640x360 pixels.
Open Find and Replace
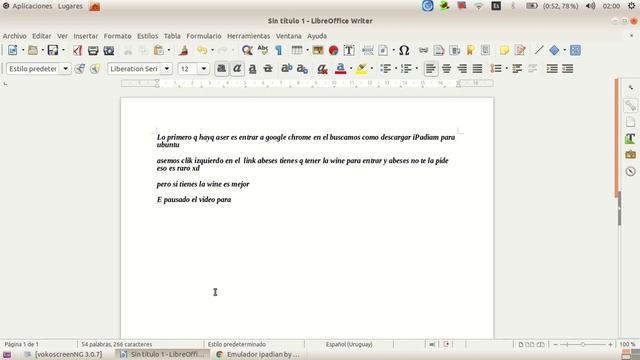[x=247, y=50]
